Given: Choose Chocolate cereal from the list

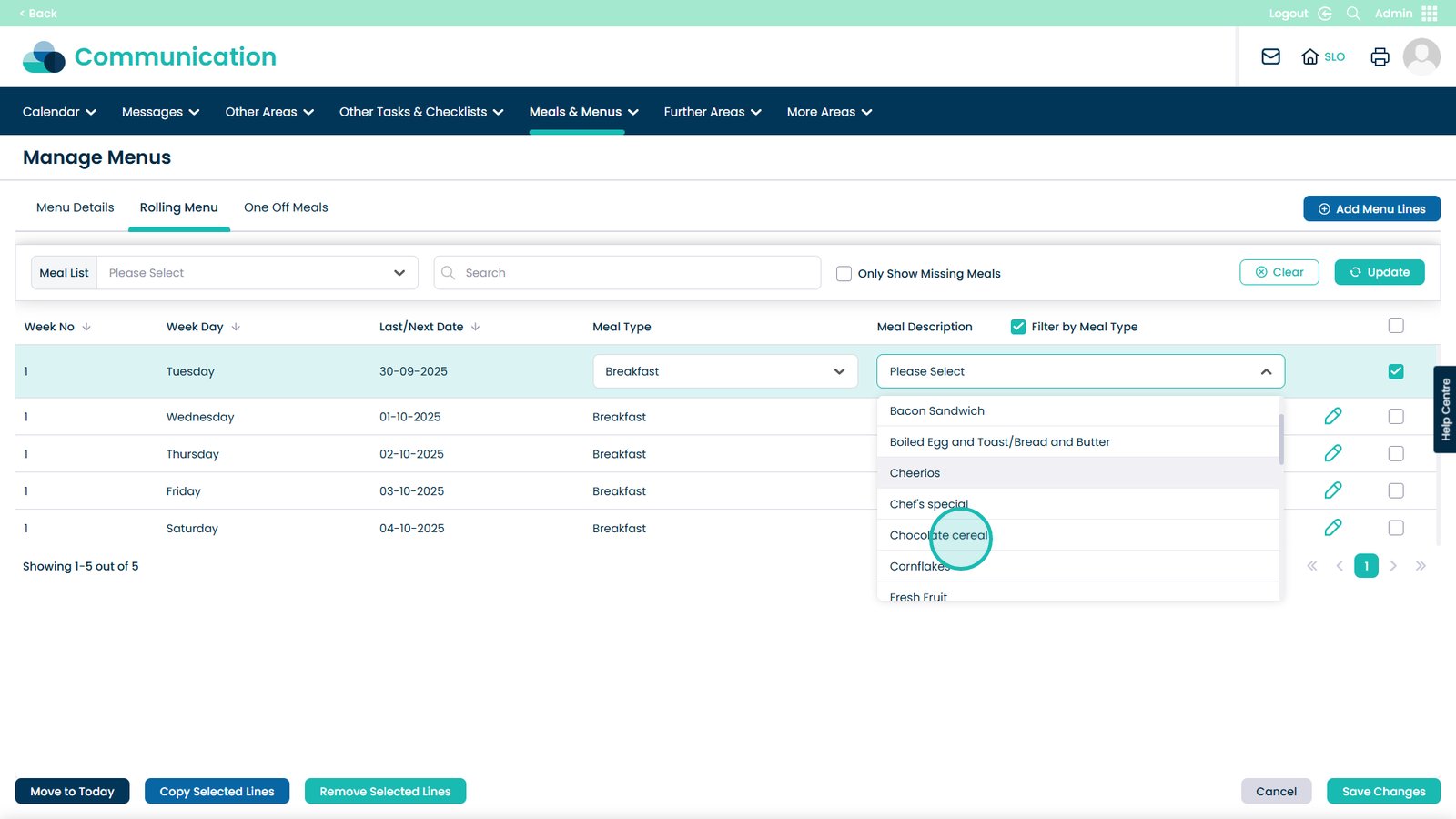Looking at the screenshot, I should pos(938,535).
